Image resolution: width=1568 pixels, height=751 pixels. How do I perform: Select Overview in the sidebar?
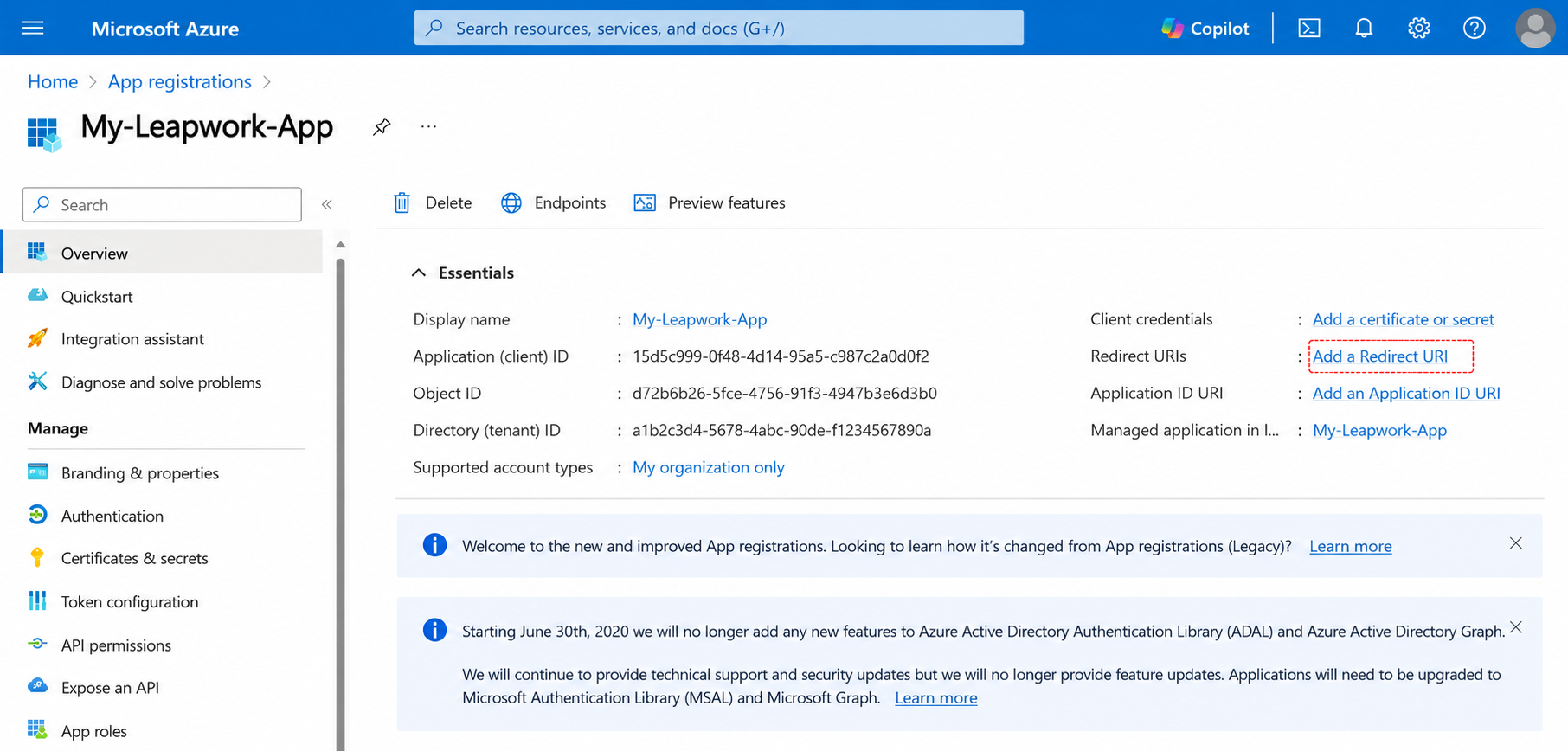164,253
